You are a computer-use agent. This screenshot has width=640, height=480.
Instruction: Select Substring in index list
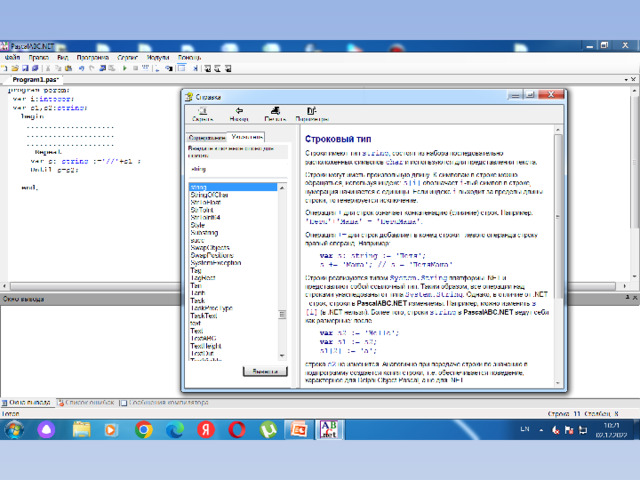pyautogui.click(x=204, y=233)
